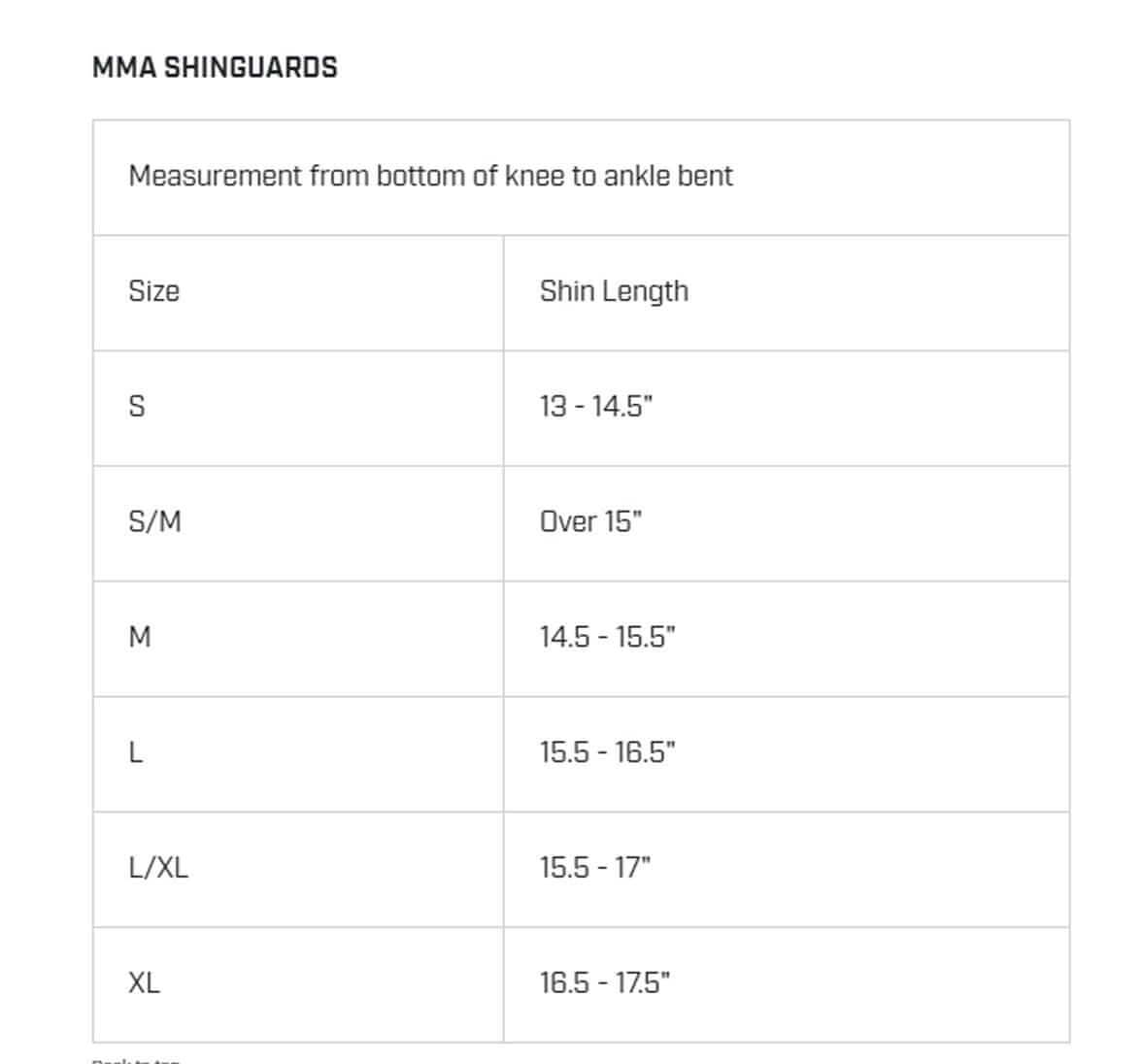Click the XL size cell

[x=144, y=982]
